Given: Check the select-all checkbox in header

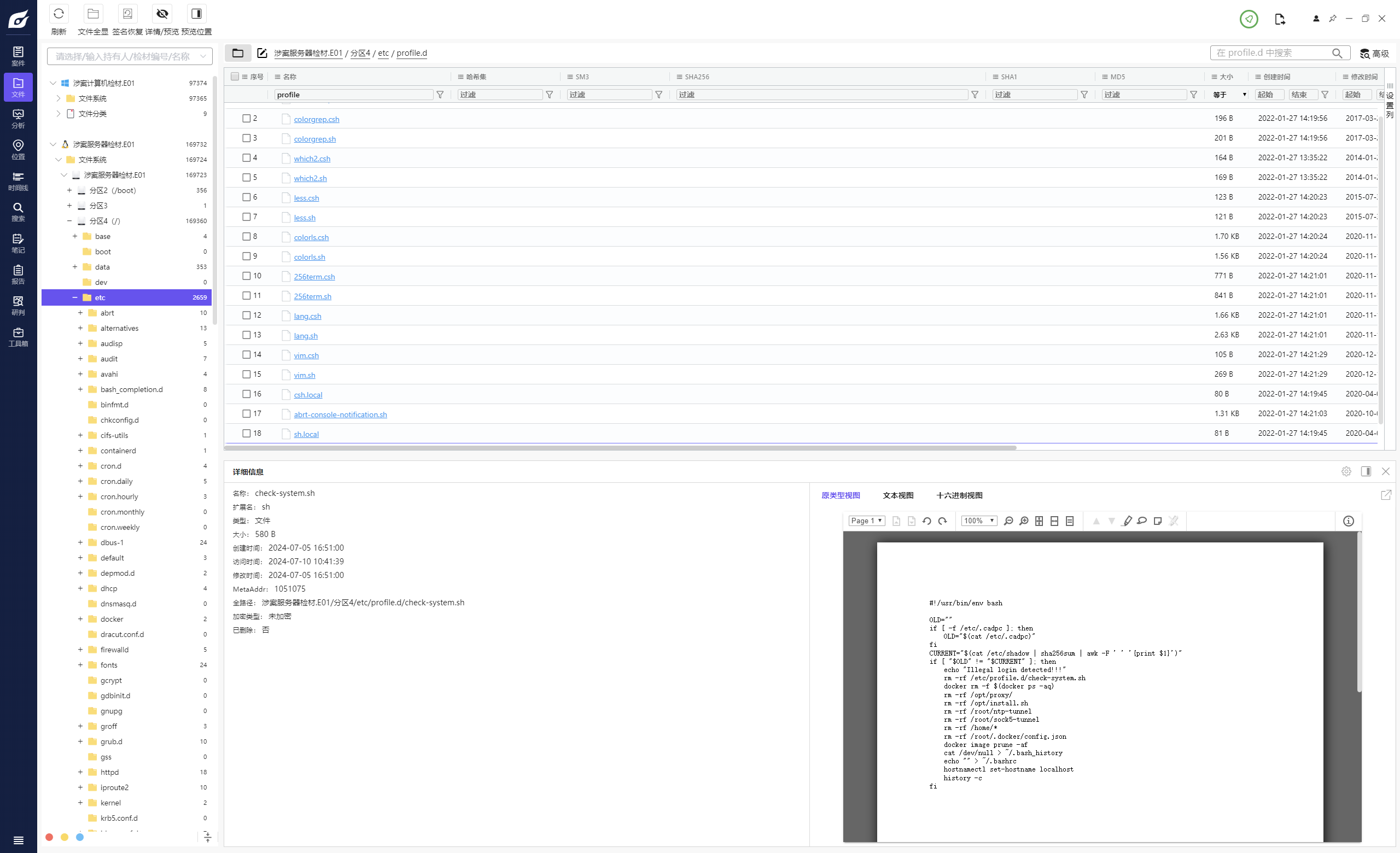Looking at the screenshot, I should coord(235,76).
